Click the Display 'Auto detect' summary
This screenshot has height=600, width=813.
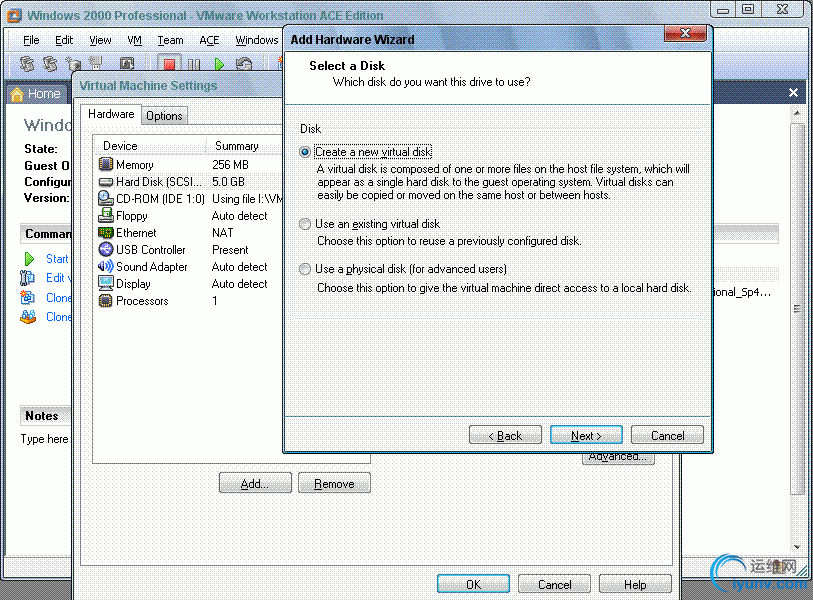[x=240, y=284]
